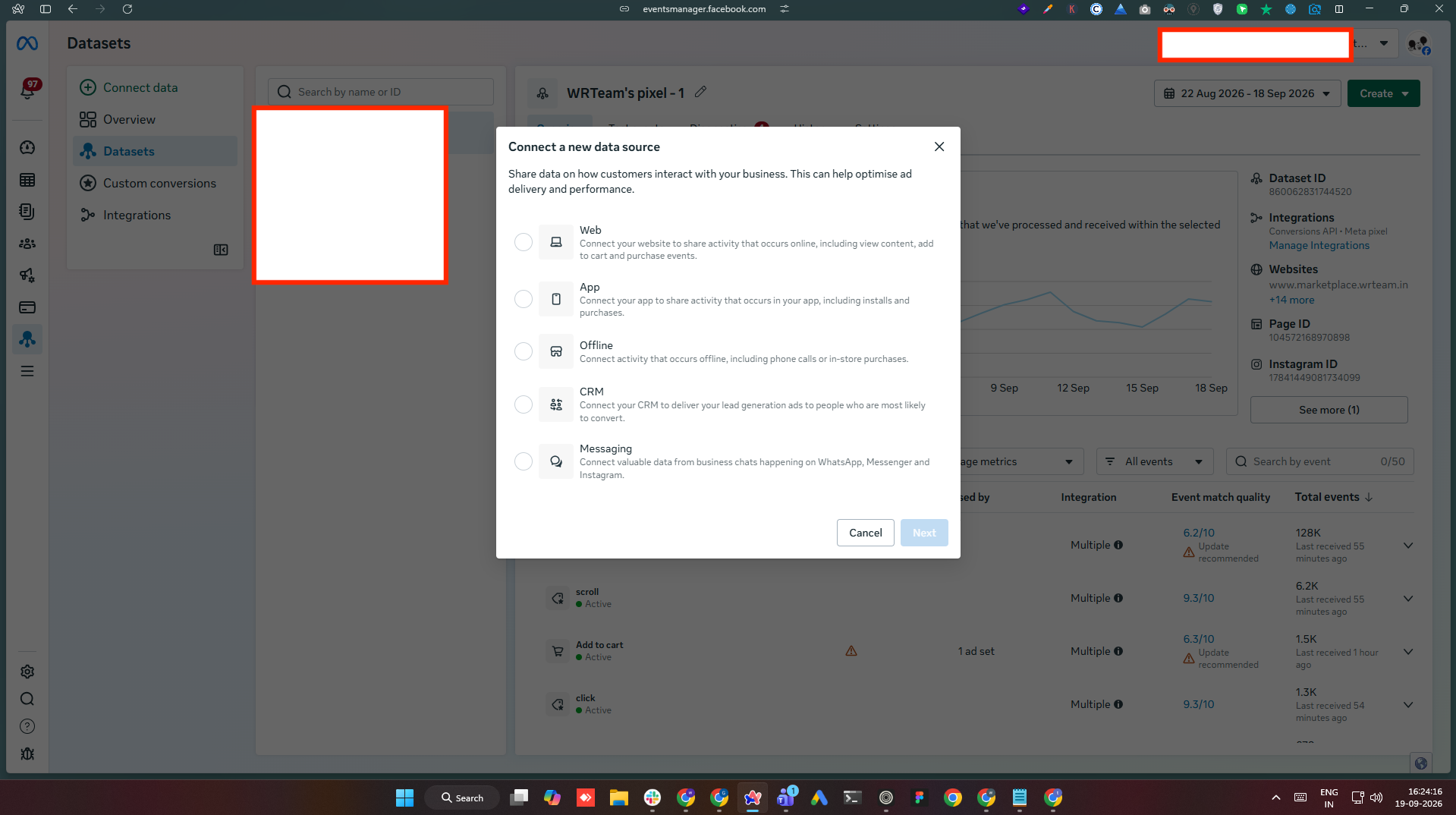1456x815 pixels.
Task: Click Search by event field
Action: [1319, 461]
